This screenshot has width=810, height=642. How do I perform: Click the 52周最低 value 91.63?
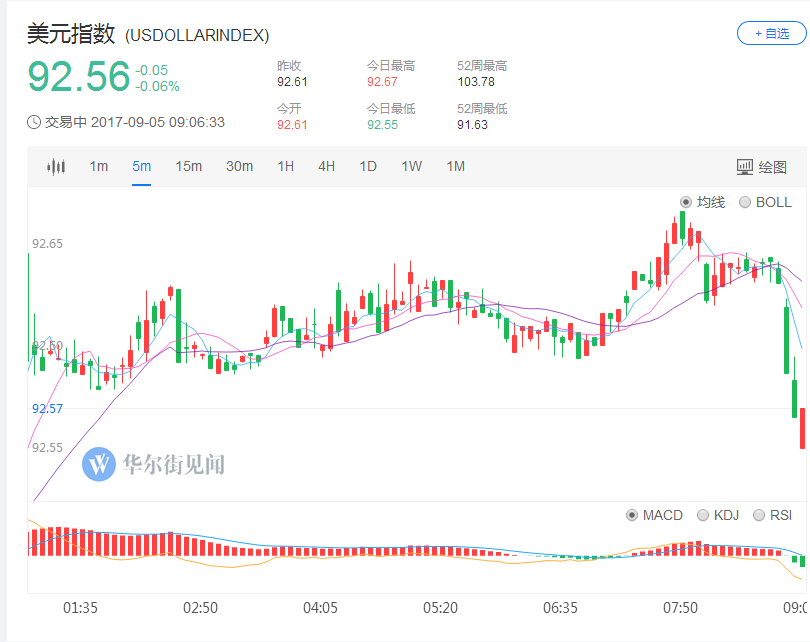(472, 124)
